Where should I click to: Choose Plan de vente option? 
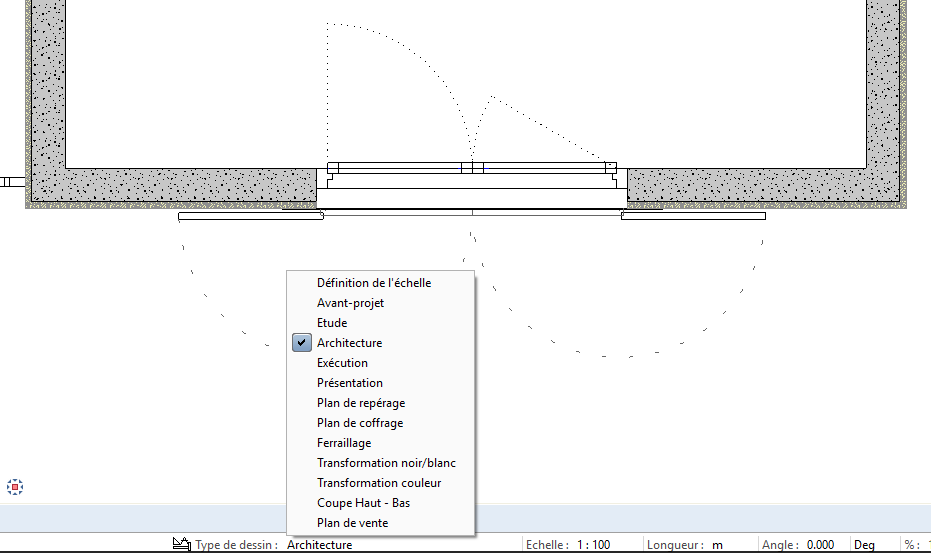[x=380, y=523]
